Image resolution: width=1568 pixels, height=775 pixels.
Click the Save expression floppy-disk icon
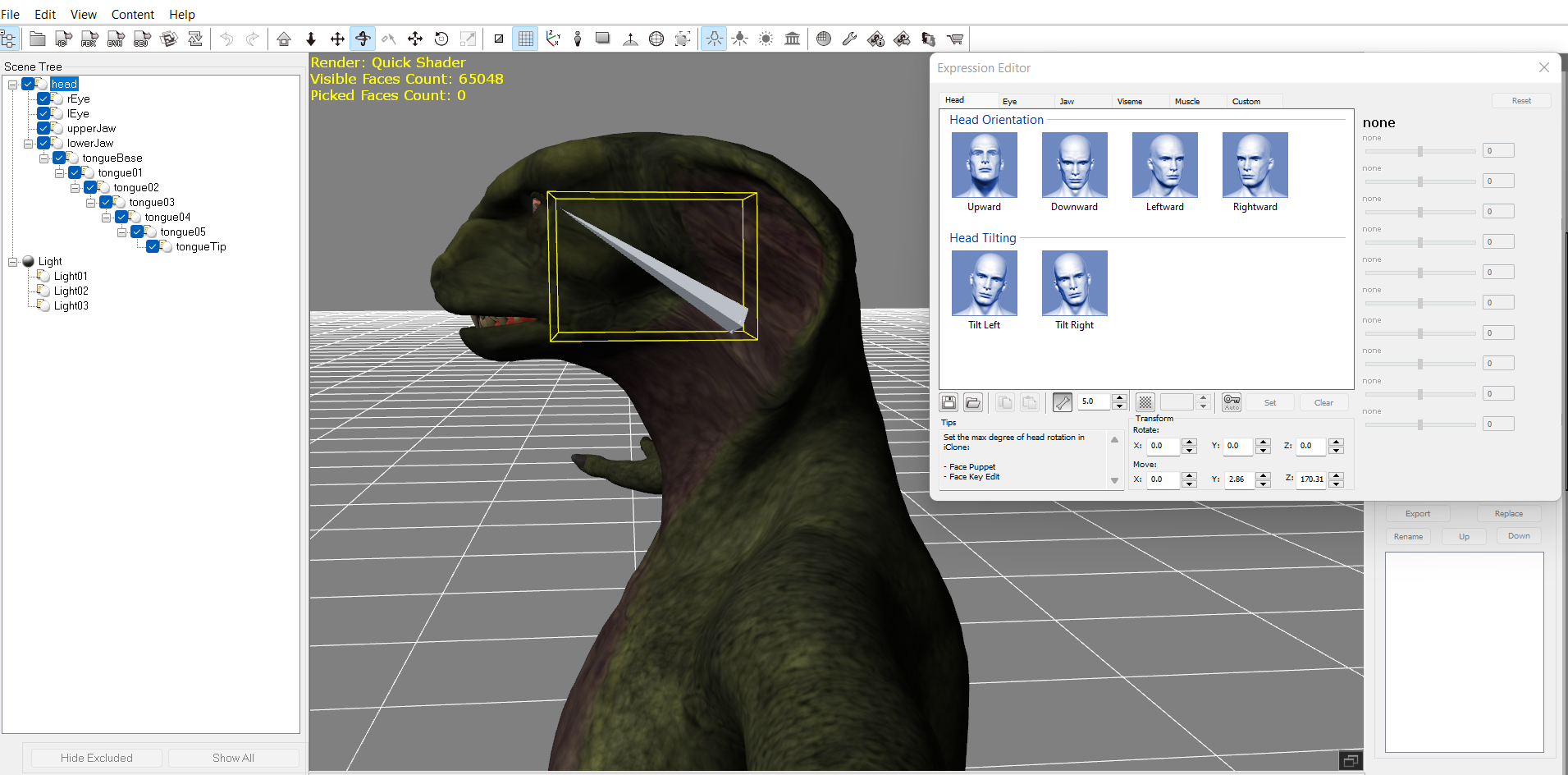click(949, 402)
